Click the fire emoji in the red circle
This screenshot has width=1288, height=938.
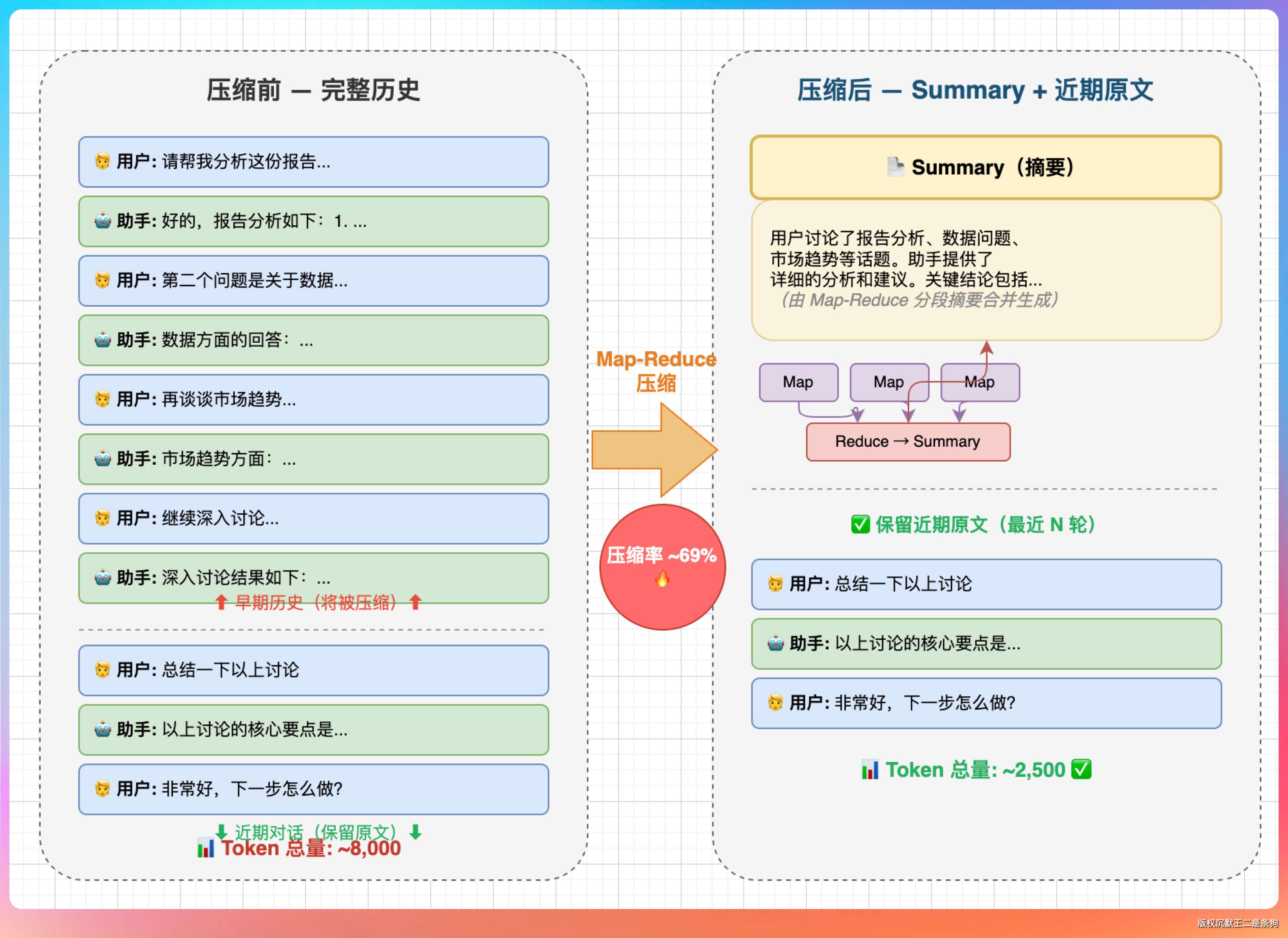tap(662, 579)
